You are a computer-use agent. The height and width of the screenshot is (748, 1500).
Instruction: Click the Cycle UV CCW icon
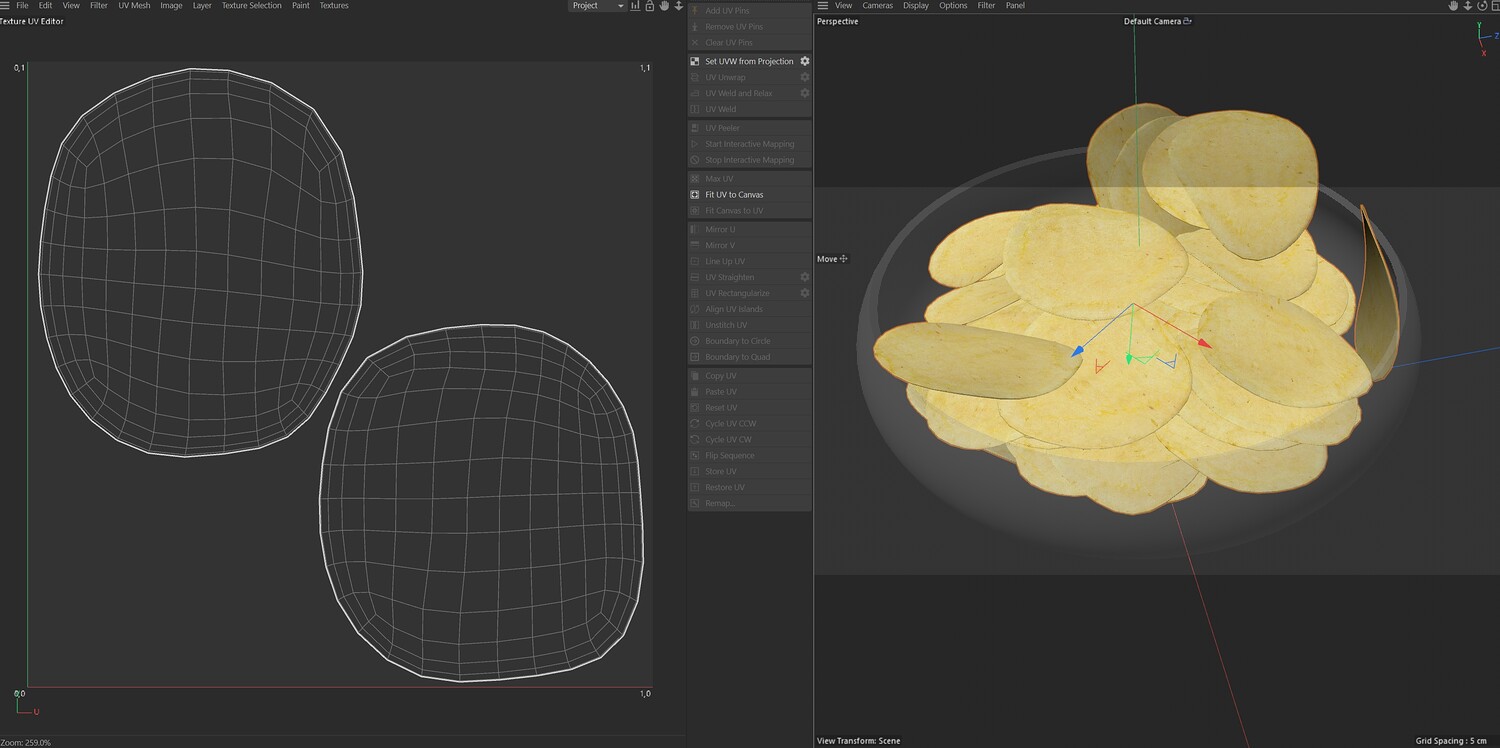(x=695, y=424)
